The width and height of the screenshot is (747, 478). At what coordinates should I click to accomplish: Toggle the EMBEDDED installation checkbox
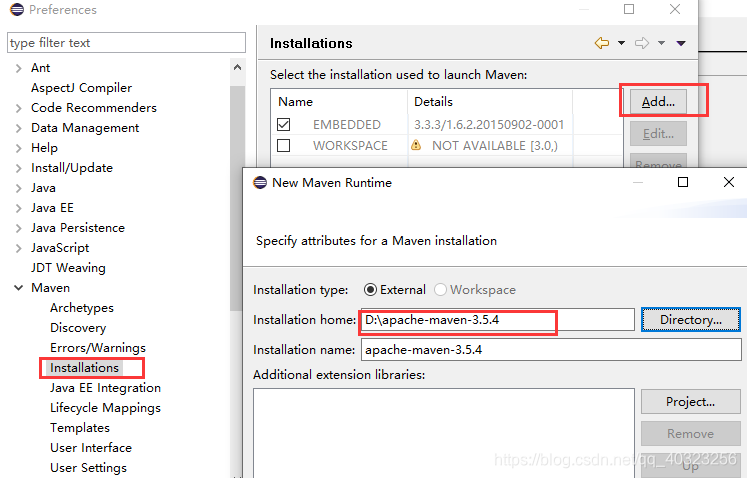pos(283,124)
